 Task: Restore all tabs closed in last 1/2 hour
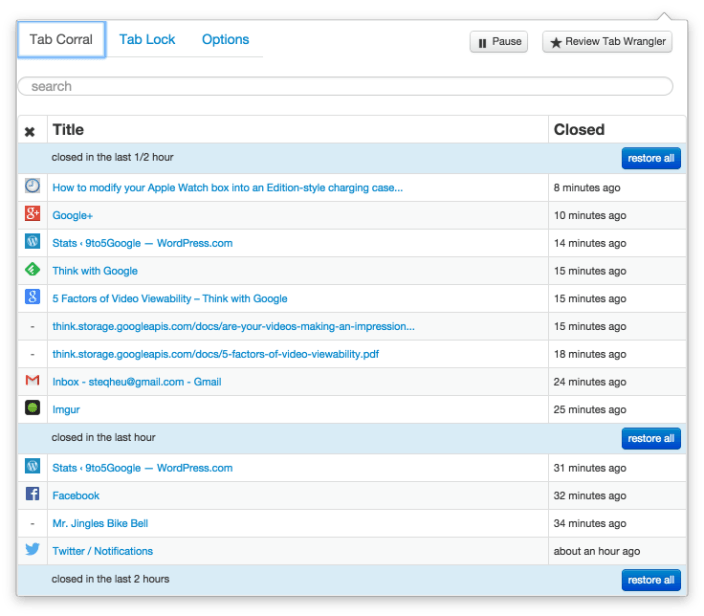click(651, 158)
